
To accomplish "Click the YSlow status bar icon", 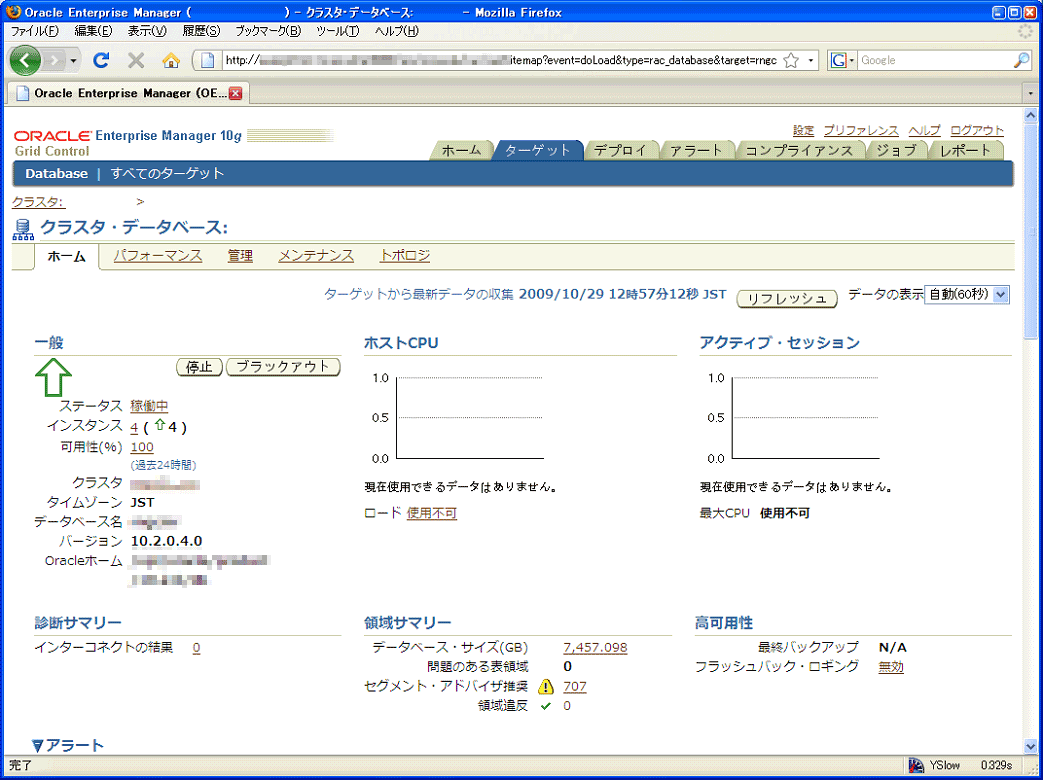I will 918,765.
